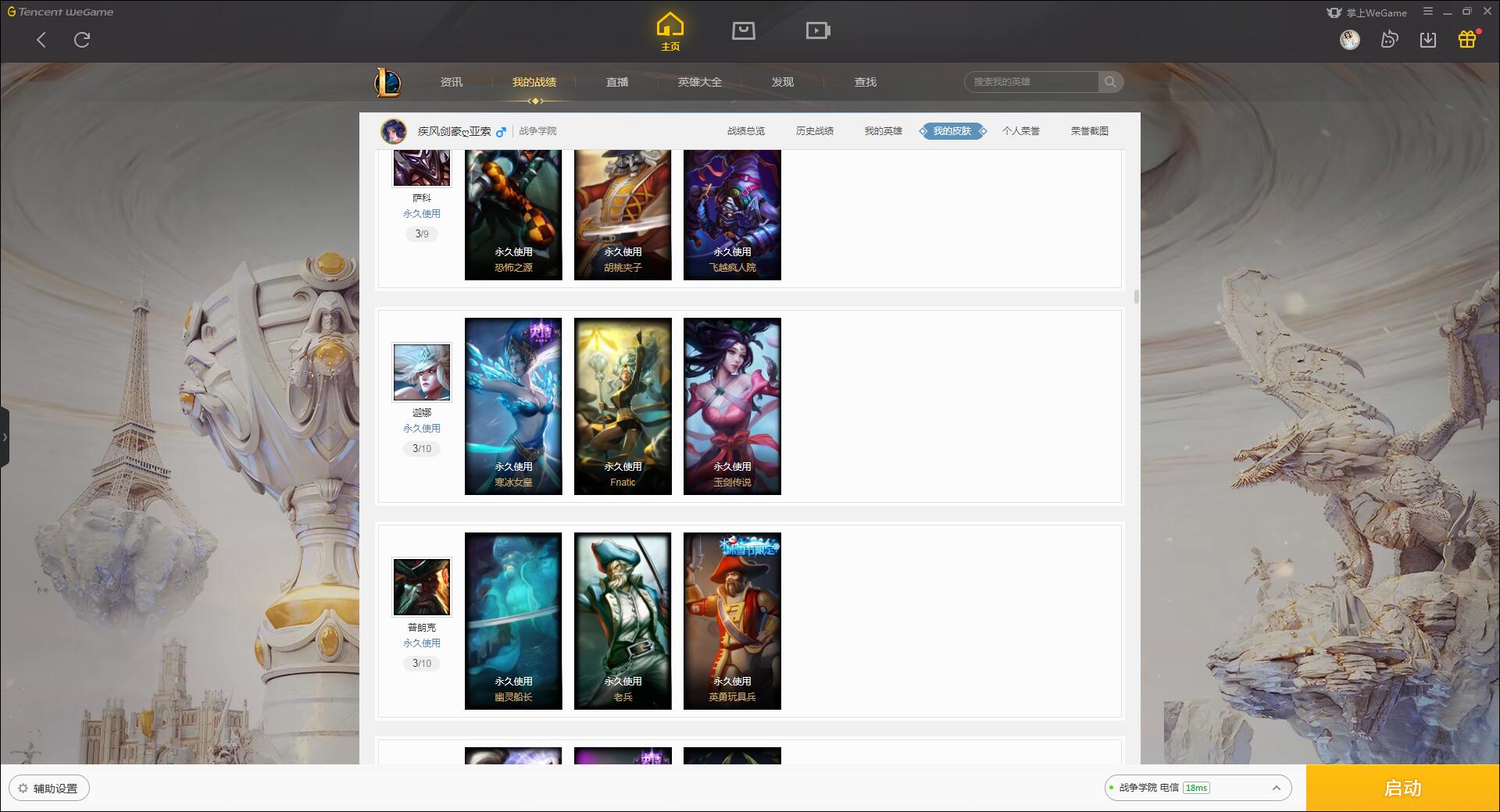Open the 我的战绩 tab
Image resolution: width=1500 pixels, height=812 pixels.
click(534, 82)
